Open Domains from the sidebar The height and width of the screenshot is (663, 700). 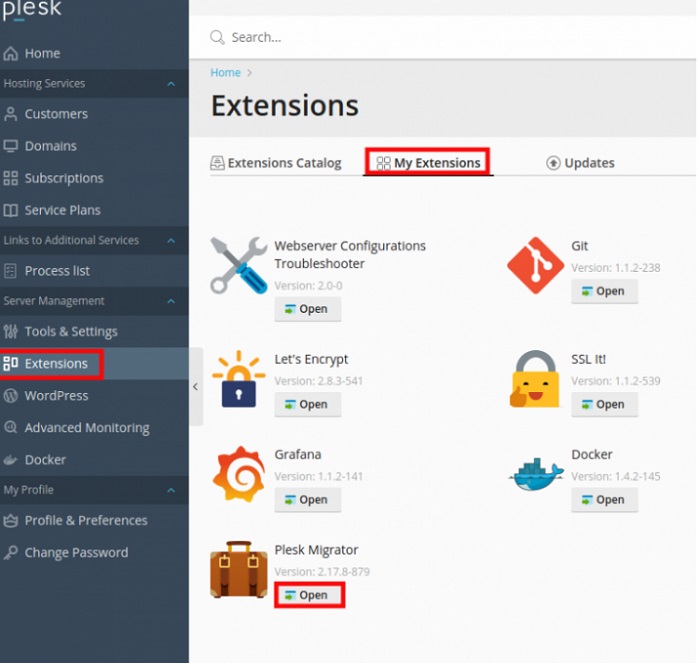tap(51, 146)
